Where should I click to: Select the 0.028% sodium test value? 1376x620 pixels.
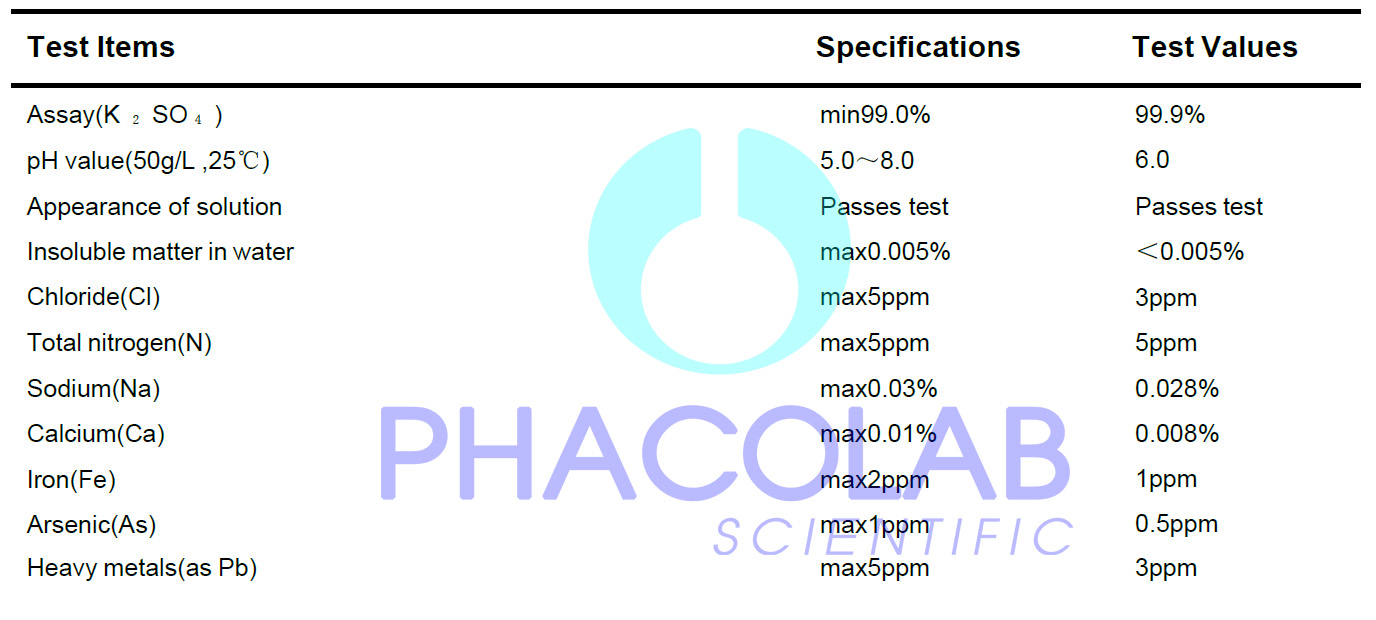1176,389
